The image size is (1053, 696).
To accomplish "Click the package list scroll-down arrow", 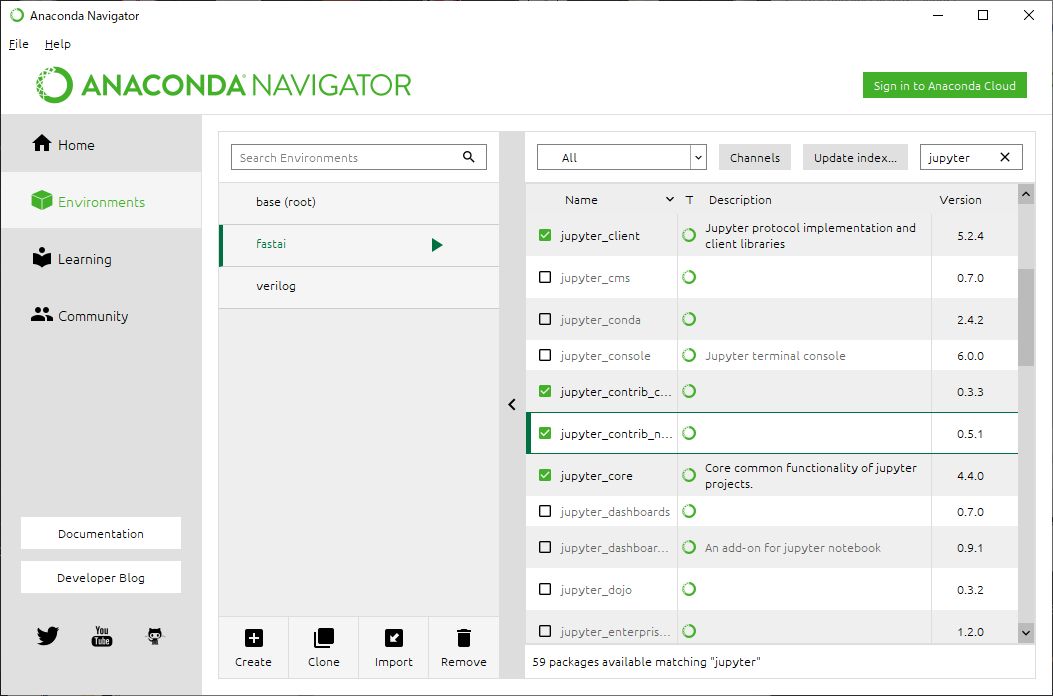I will click(x=1025, y=632).
